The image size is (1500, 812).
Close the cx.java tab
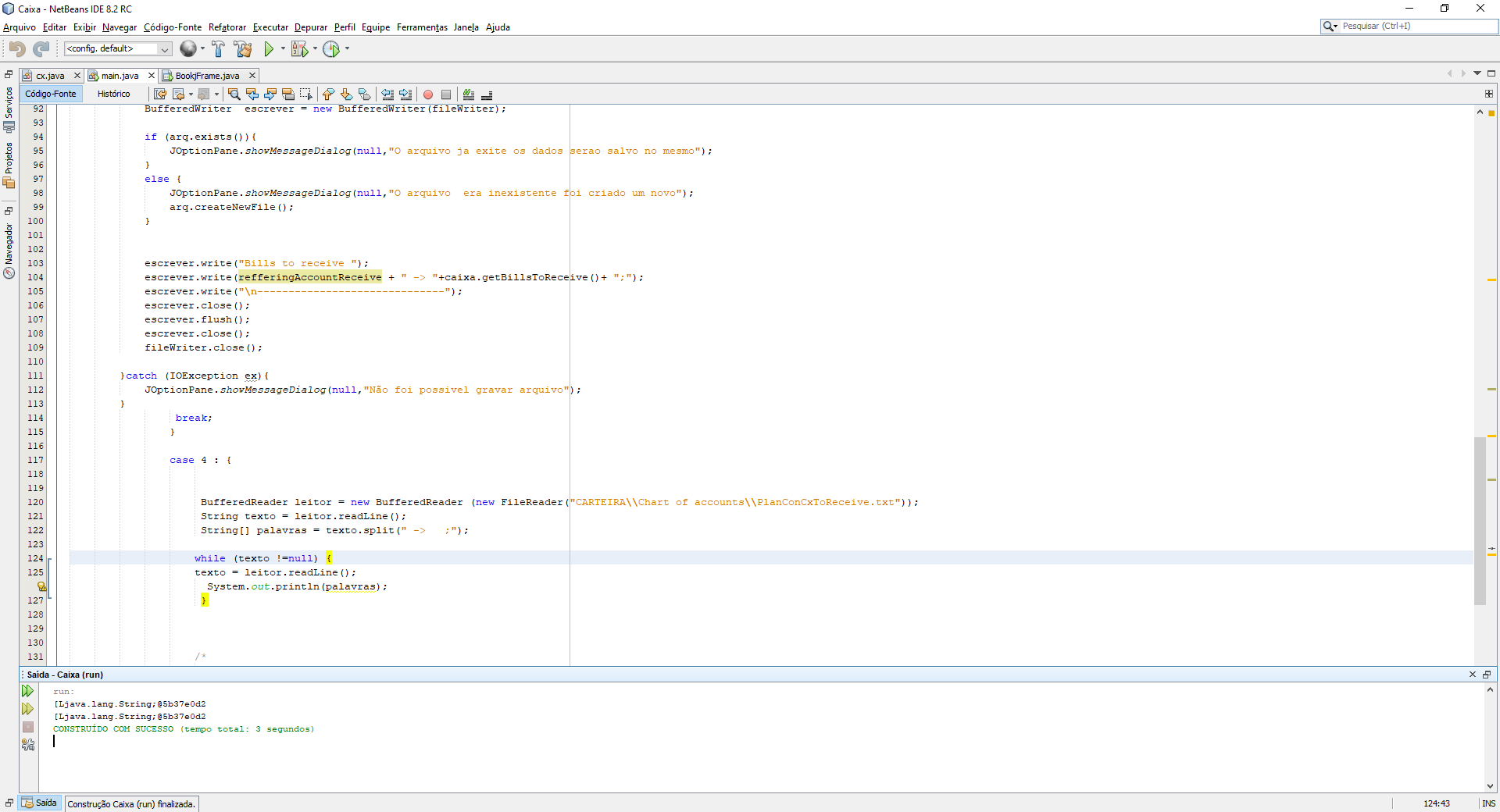[77, 76]
